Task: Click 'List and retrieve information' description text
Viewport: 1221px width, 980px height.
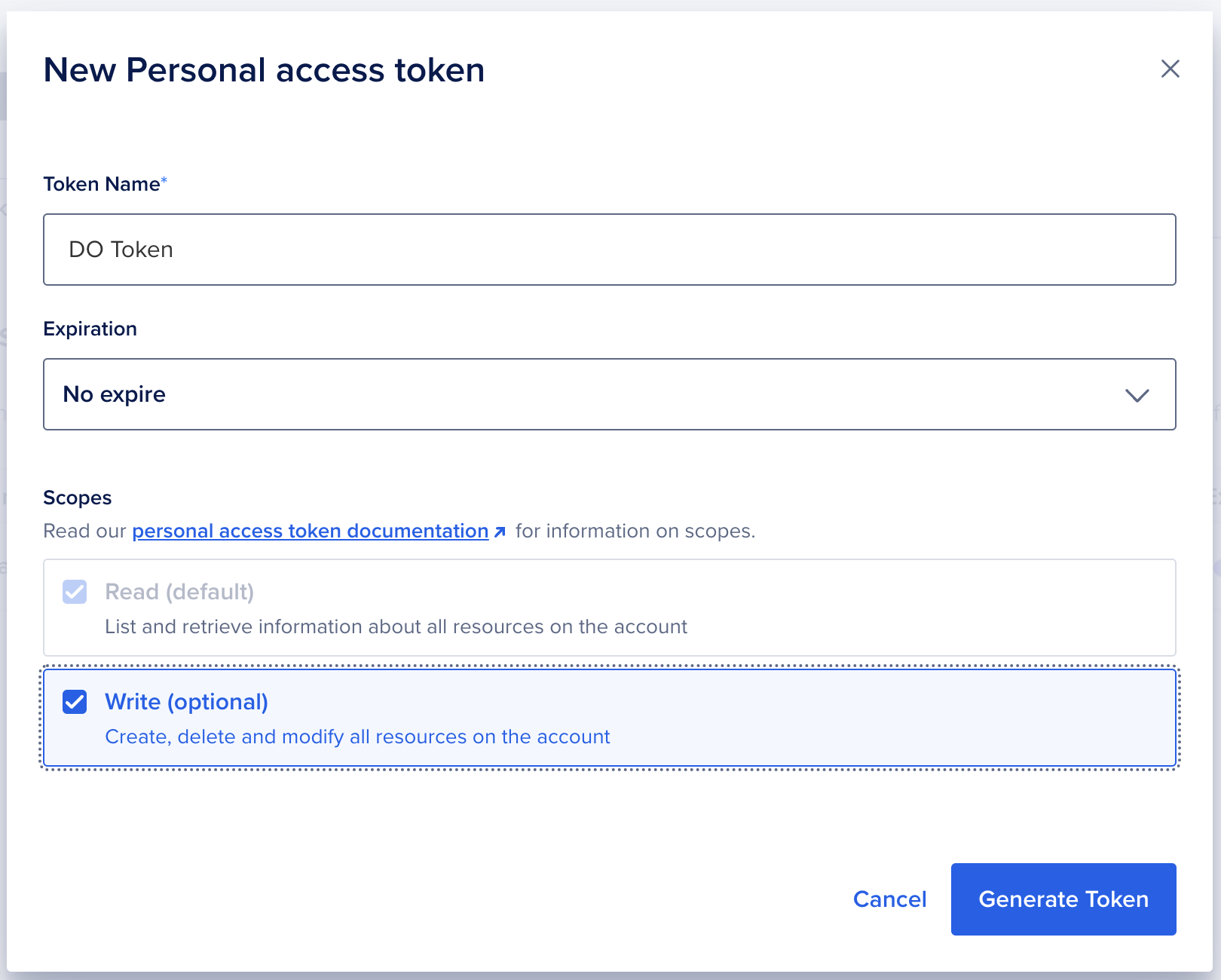Action: click(396, 626)
